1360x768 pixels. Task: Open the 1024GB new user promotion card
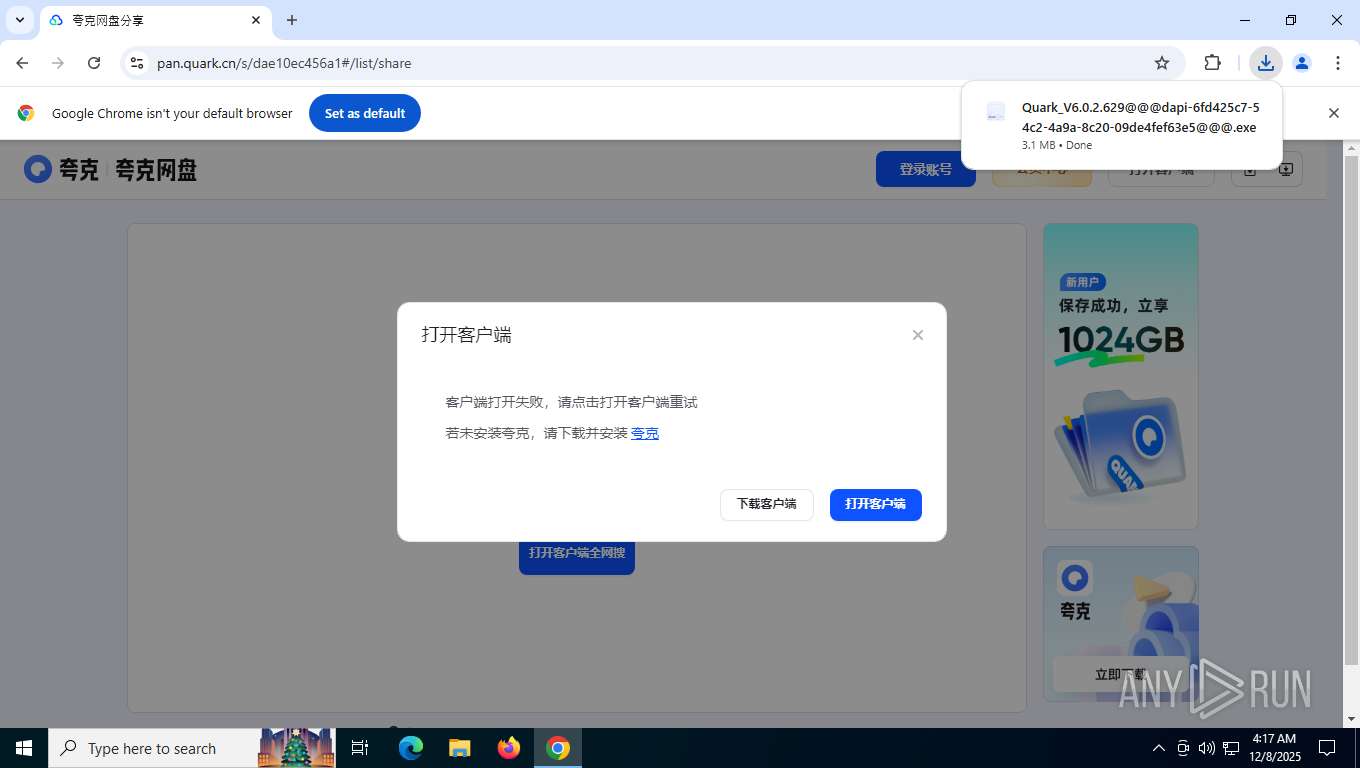click(x=1120, y=376)
